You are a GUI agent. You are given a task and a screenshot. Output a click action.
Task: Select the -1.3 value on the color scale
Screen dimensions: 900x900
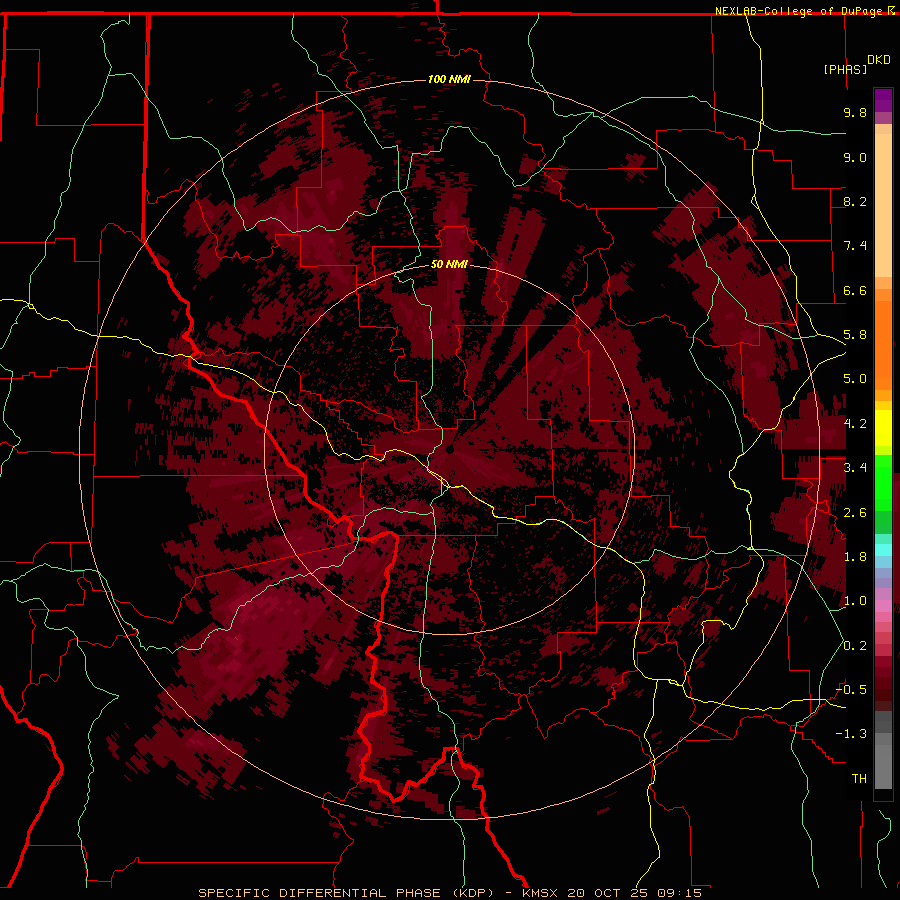[x=851, y=734]
